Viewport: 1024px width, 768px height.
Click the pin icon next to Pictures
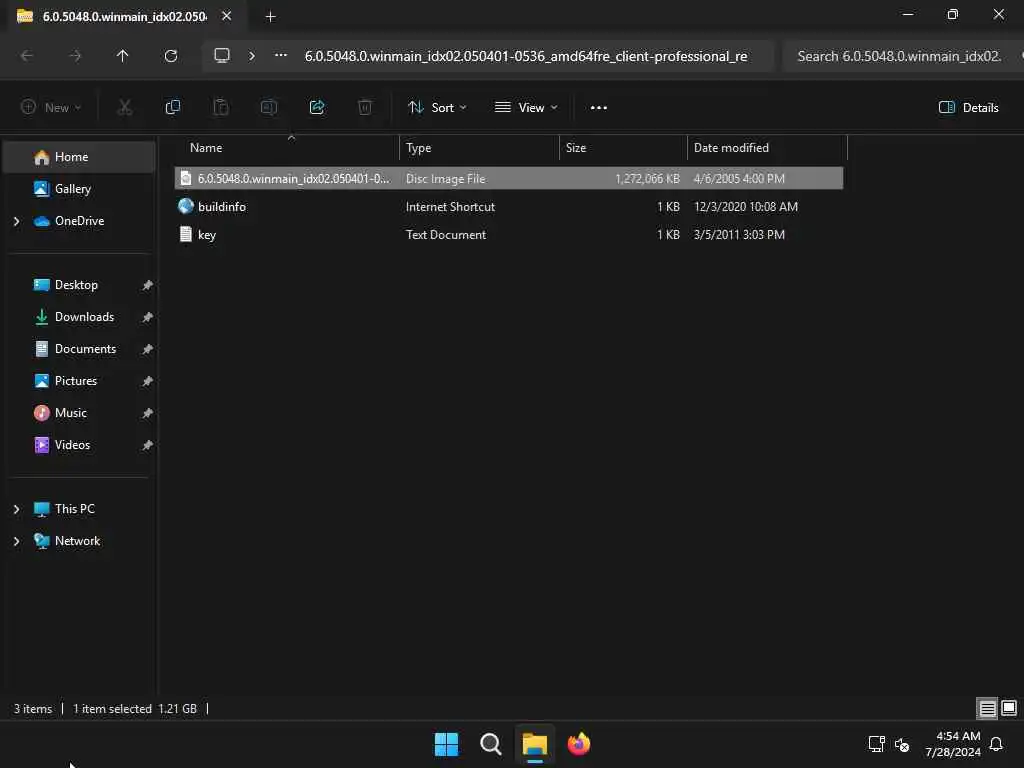pos(148,381)
